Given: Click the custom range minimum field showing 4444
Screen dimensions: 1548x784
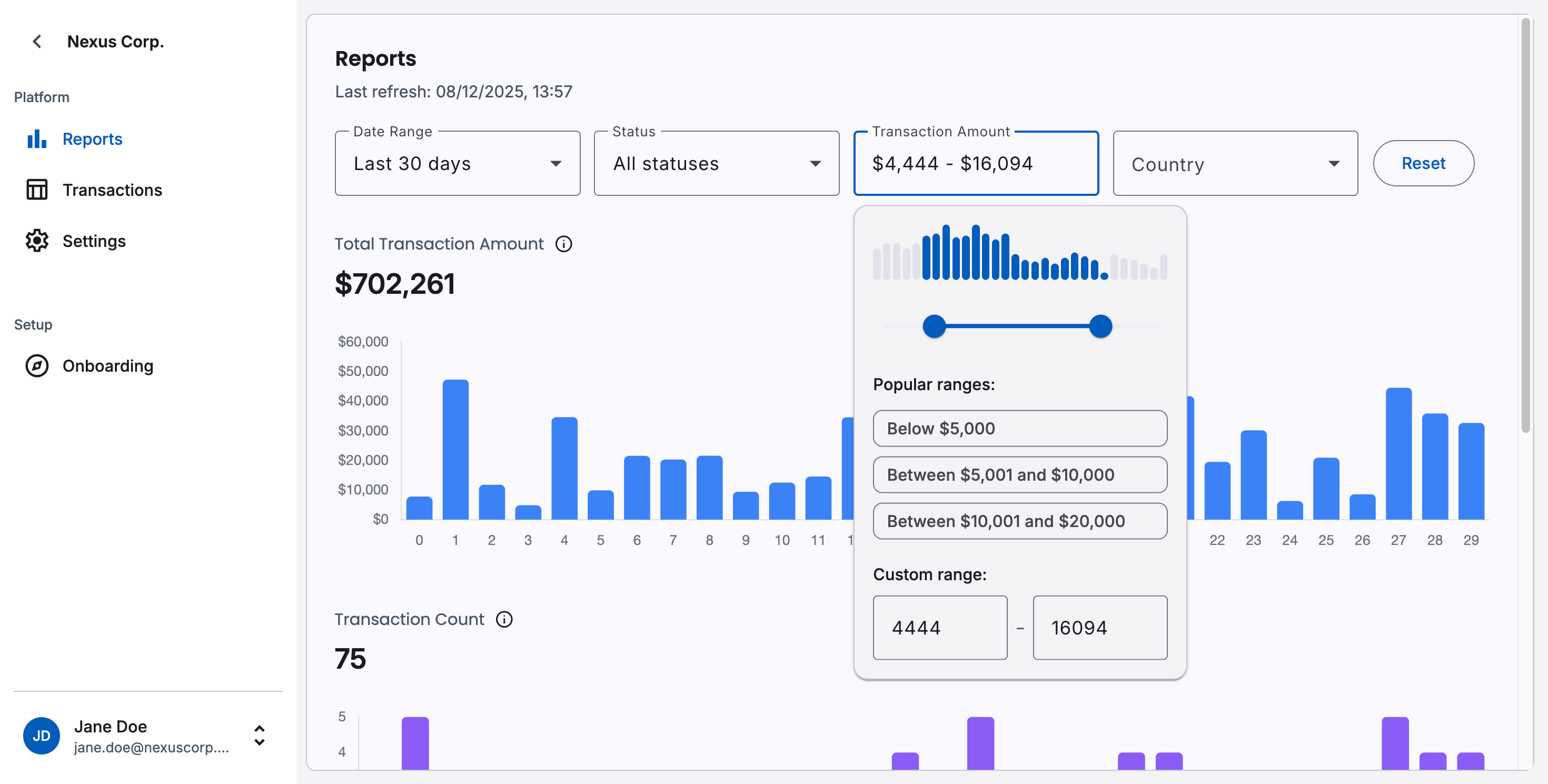Looking at the screenshot, I should (940, 627).
